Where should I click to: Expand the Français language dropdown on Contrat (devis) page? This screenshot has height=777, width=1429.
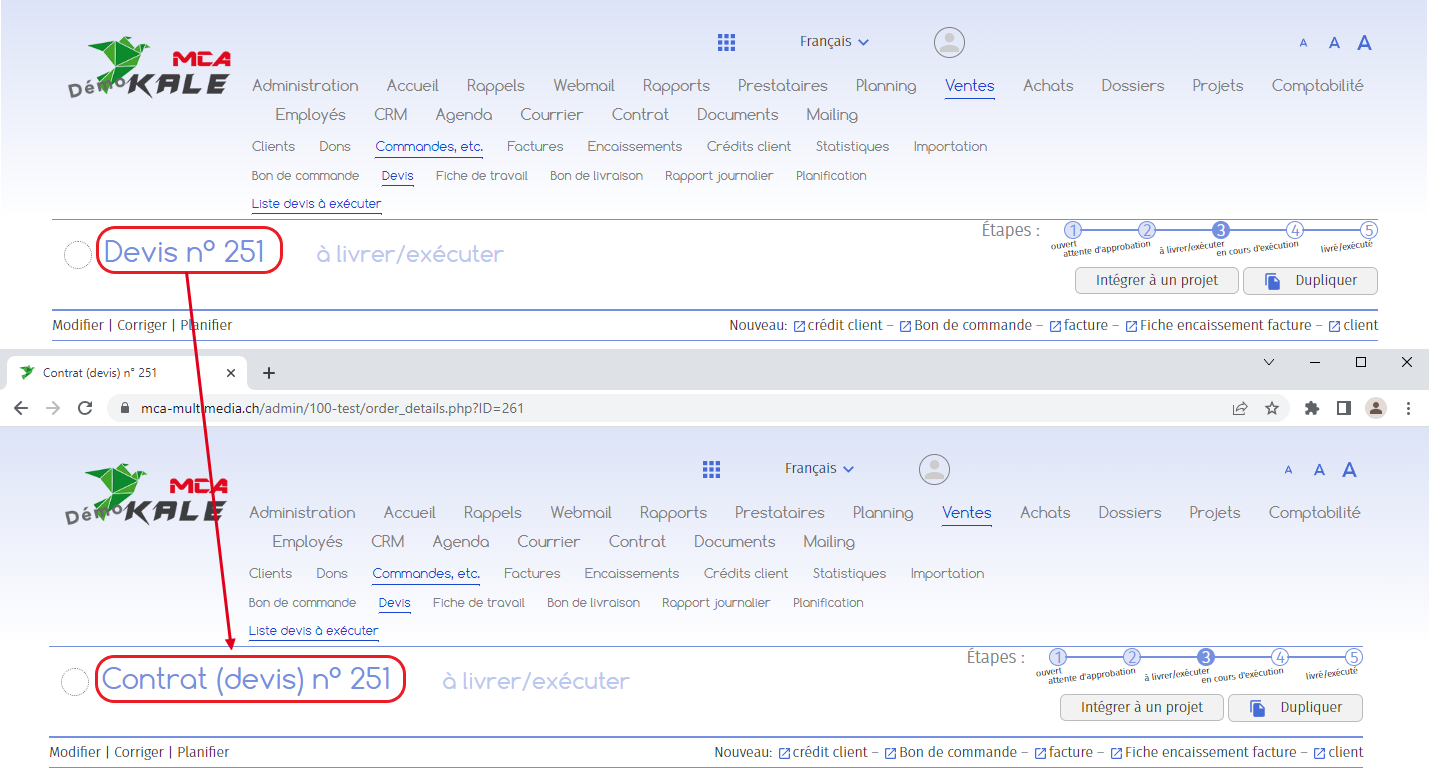tap(819, 468)
